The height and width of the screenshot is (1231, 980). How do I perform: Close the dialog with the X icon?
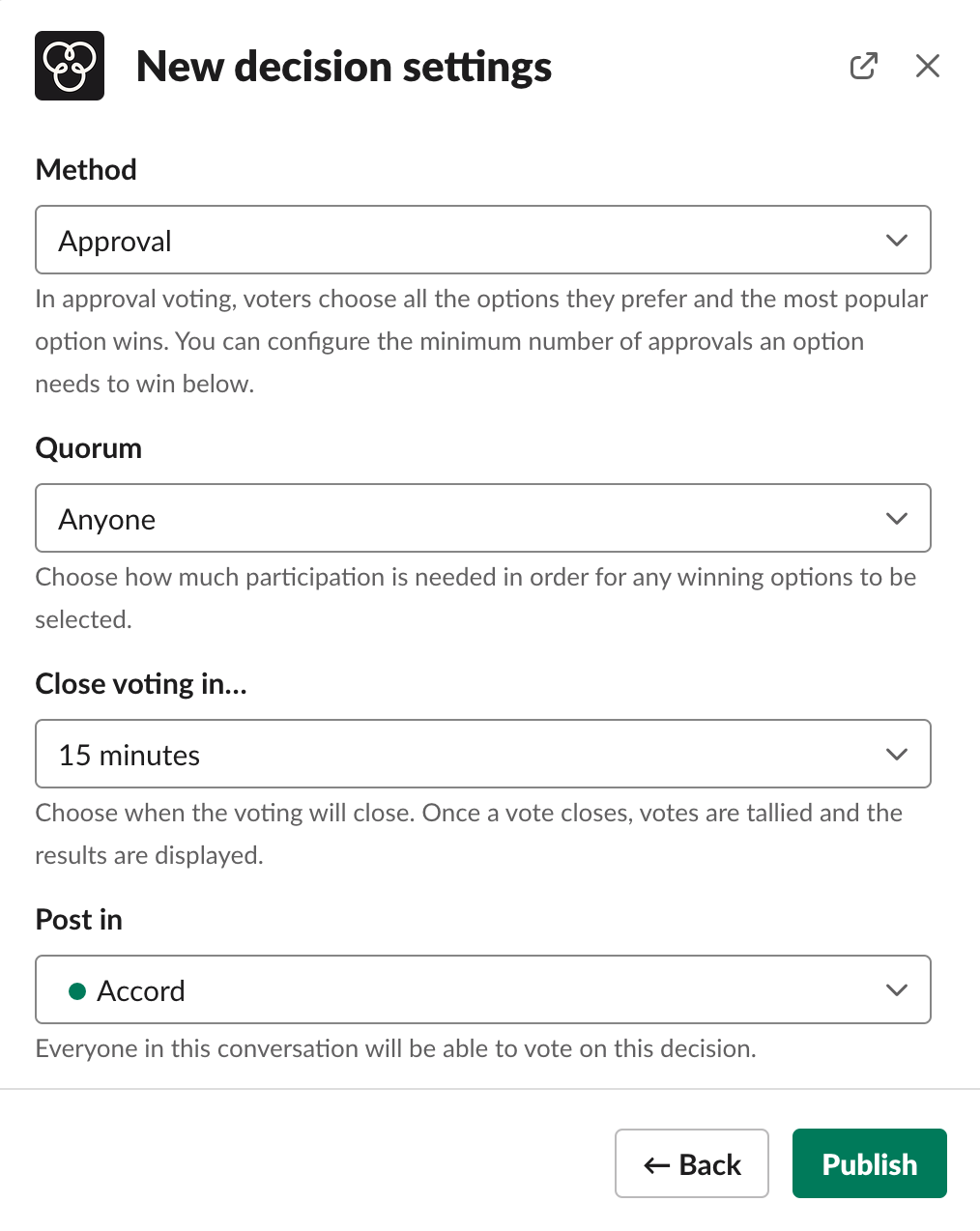(x=927, y=66)
